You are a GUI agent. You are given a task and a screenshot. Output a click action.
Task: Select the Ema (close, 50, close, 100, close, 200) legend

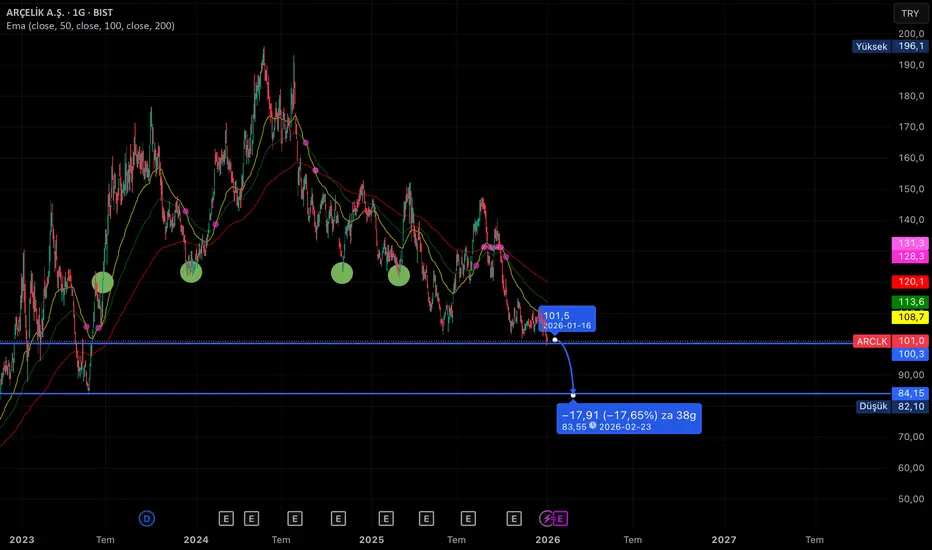(90, 26)
